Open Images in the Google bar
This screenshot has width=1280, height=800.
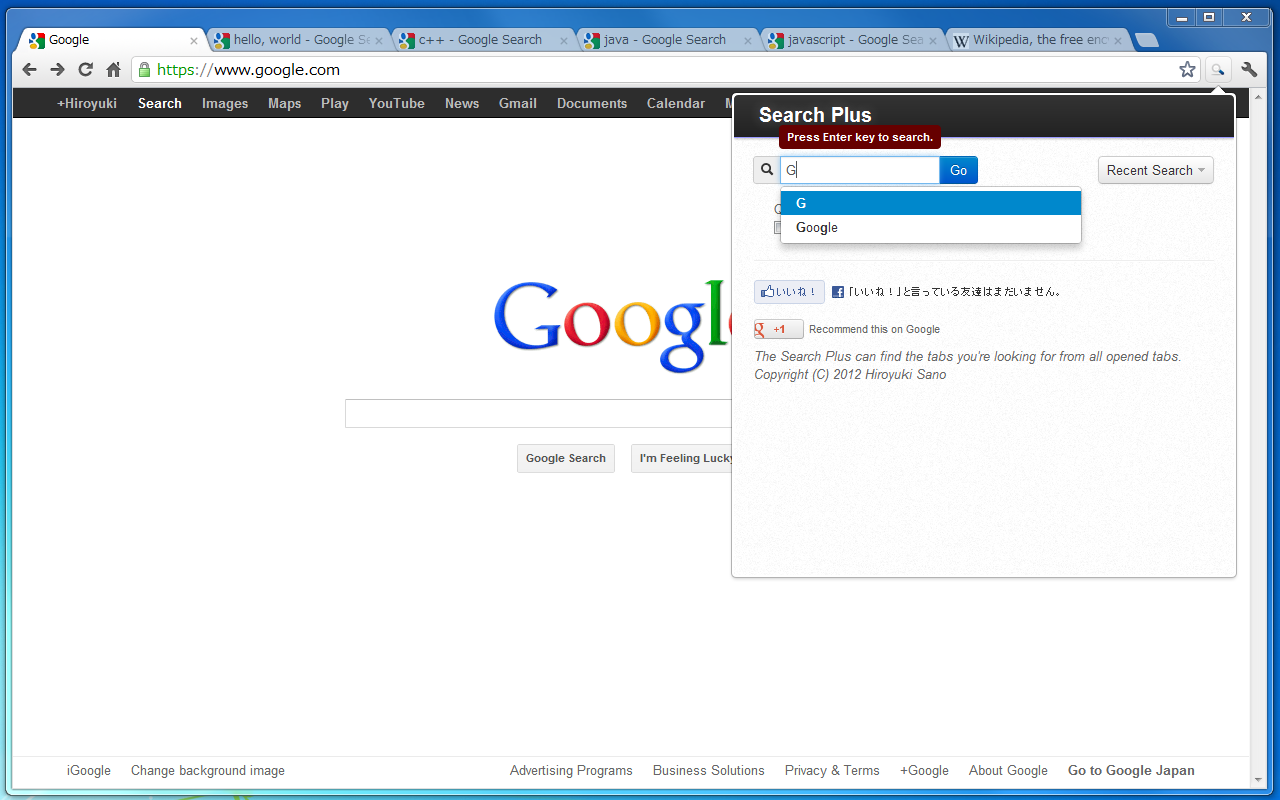click(x=225, y=103)
